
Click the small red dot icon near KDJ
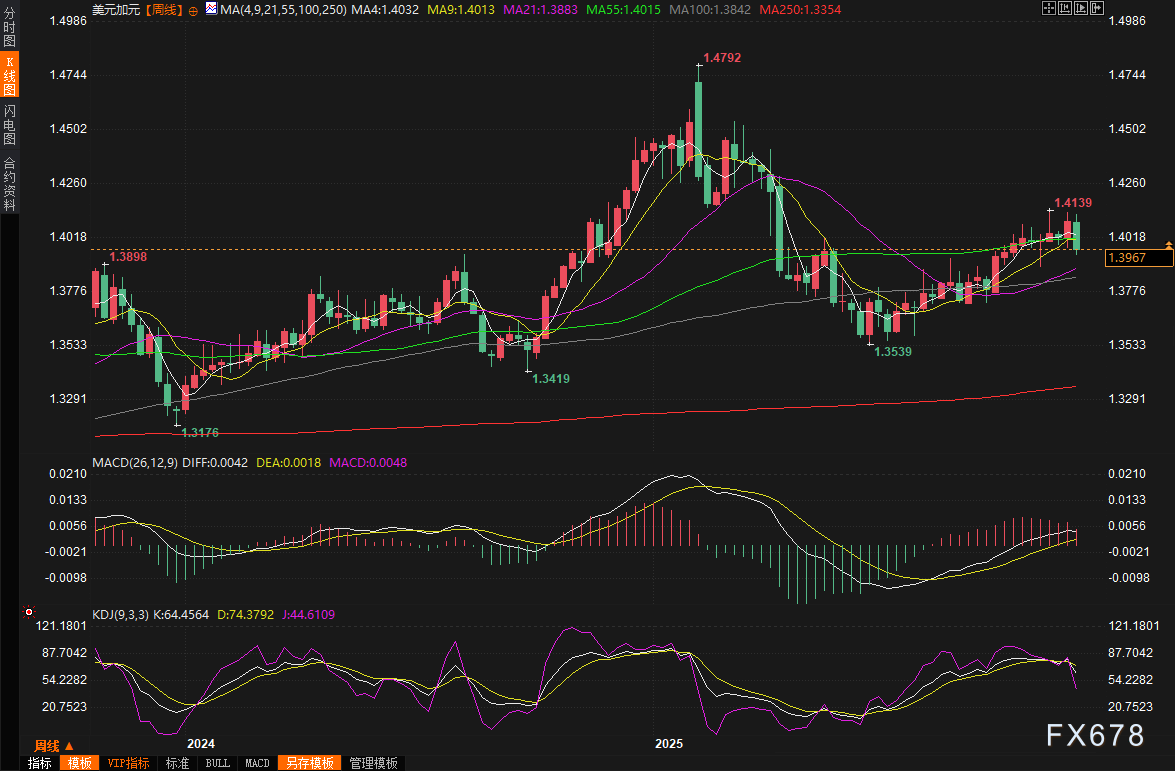[x=29, y=612]
